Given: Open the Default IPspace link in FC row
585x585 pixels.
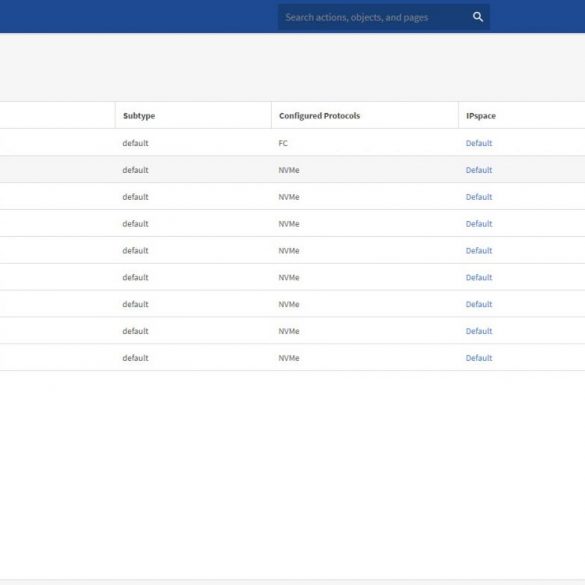Looking at the screenshot, I should click(x=479, y=143).
